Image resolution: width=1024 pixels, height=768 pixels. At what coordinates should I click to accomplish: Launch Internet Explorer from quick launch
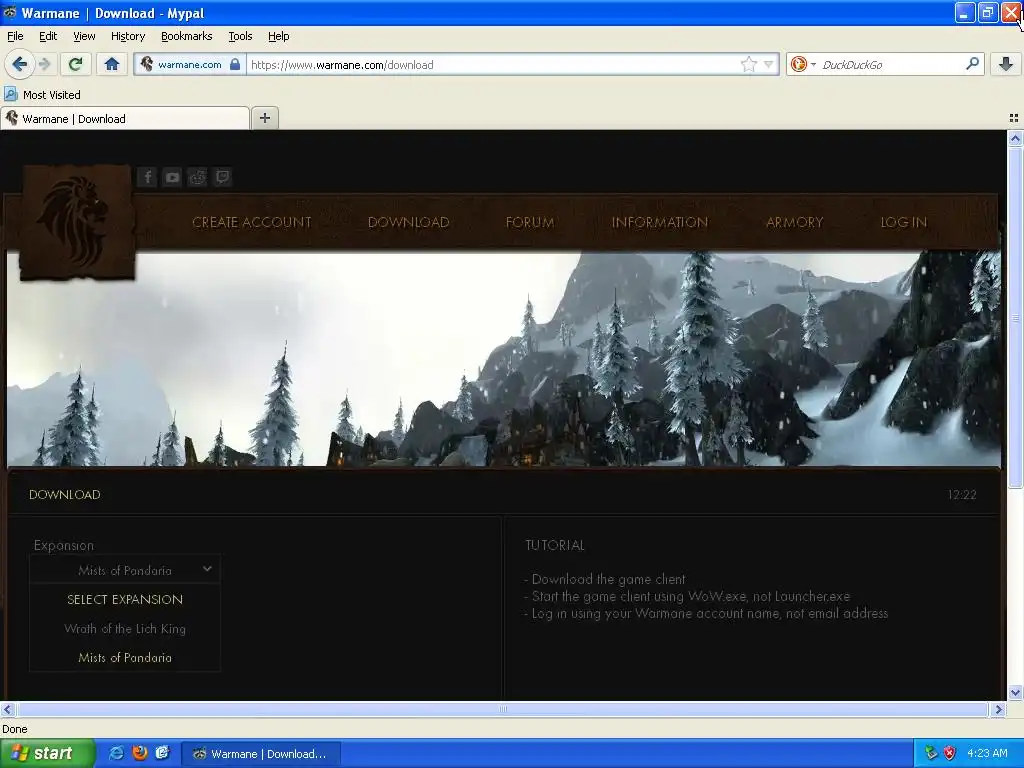pos(116,754)
